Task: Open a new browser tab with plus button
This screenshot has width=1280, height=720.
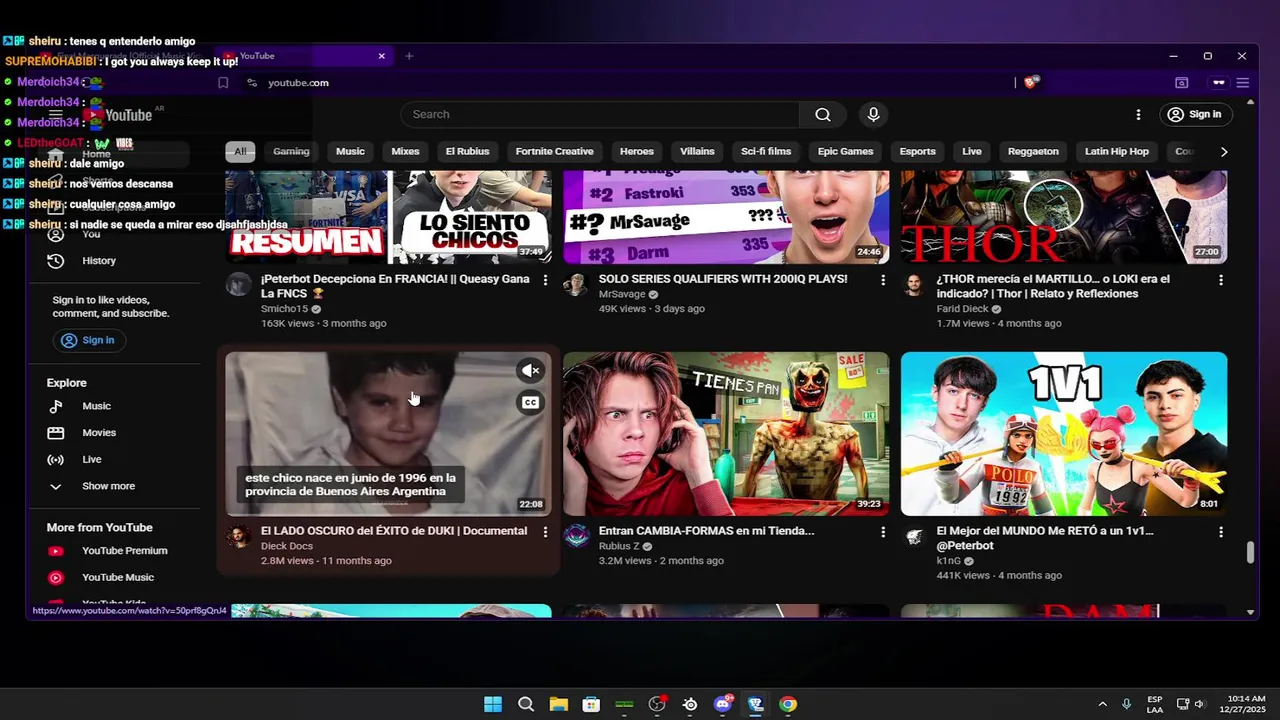Action: (409, 56)
